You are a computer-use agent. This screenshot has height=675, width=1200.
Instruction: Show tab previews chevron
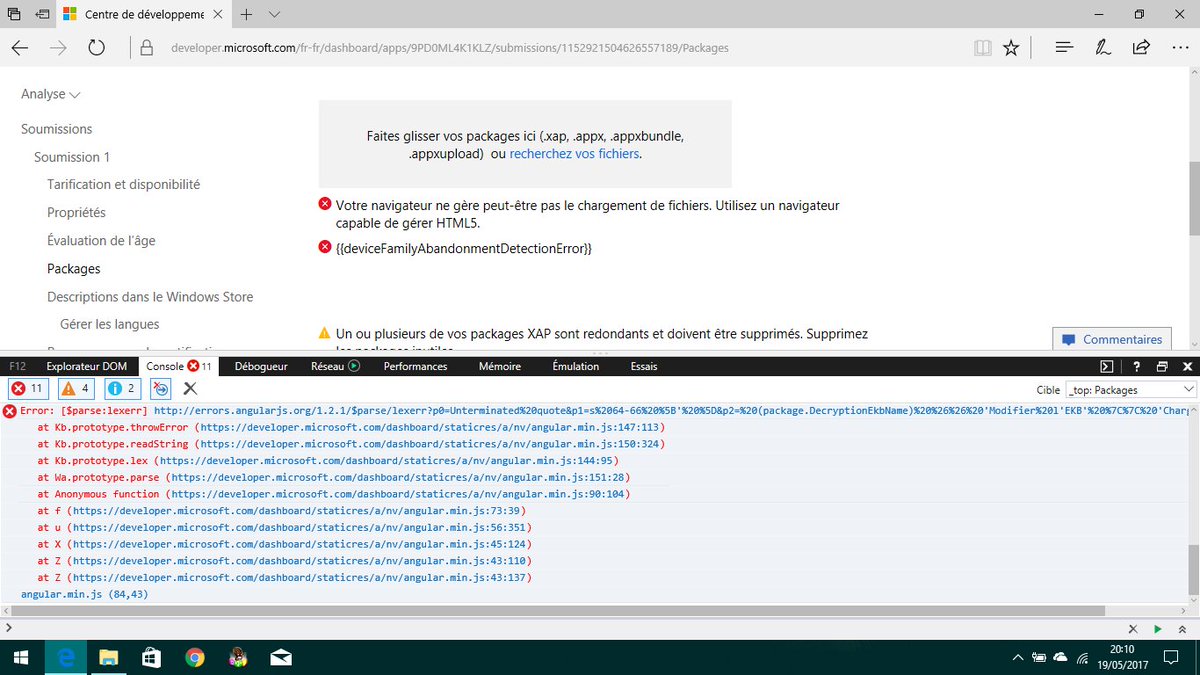pos(275,14)
